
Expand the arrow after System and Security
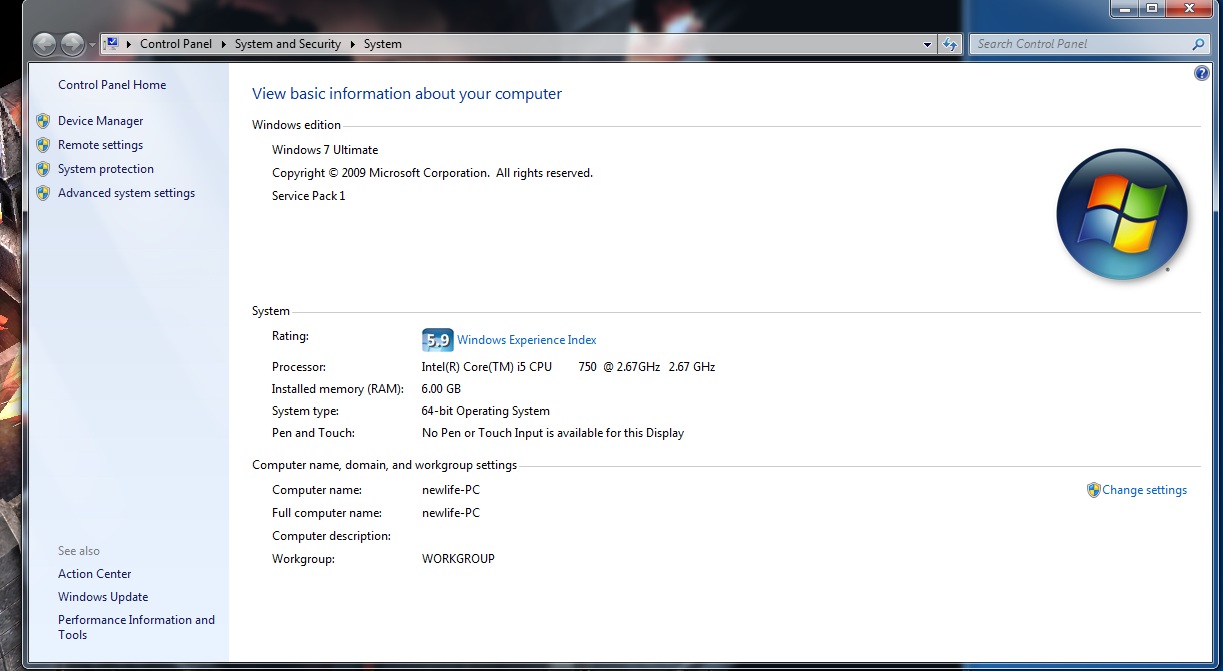pyautogui.click(x=353, y=44)
